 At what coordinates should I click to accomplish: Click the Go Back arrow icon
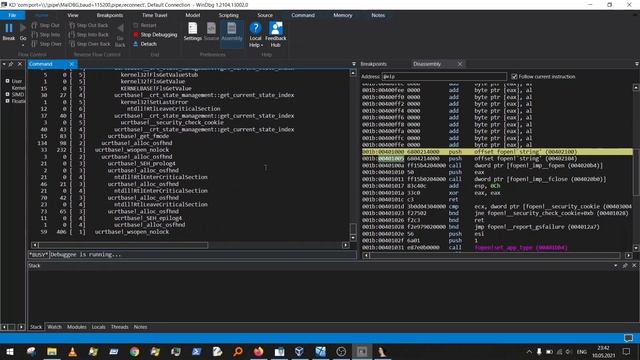click(x=120, y=28)
